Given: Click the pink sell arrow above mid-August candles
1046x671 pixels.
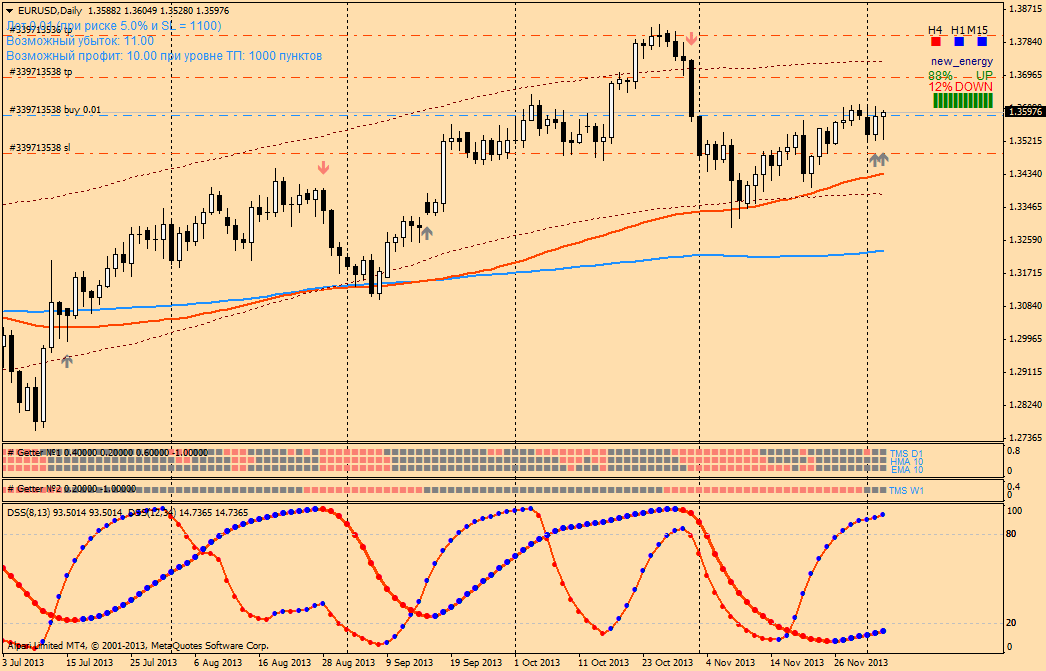Looking at the screenshot, I should [324, 167].
